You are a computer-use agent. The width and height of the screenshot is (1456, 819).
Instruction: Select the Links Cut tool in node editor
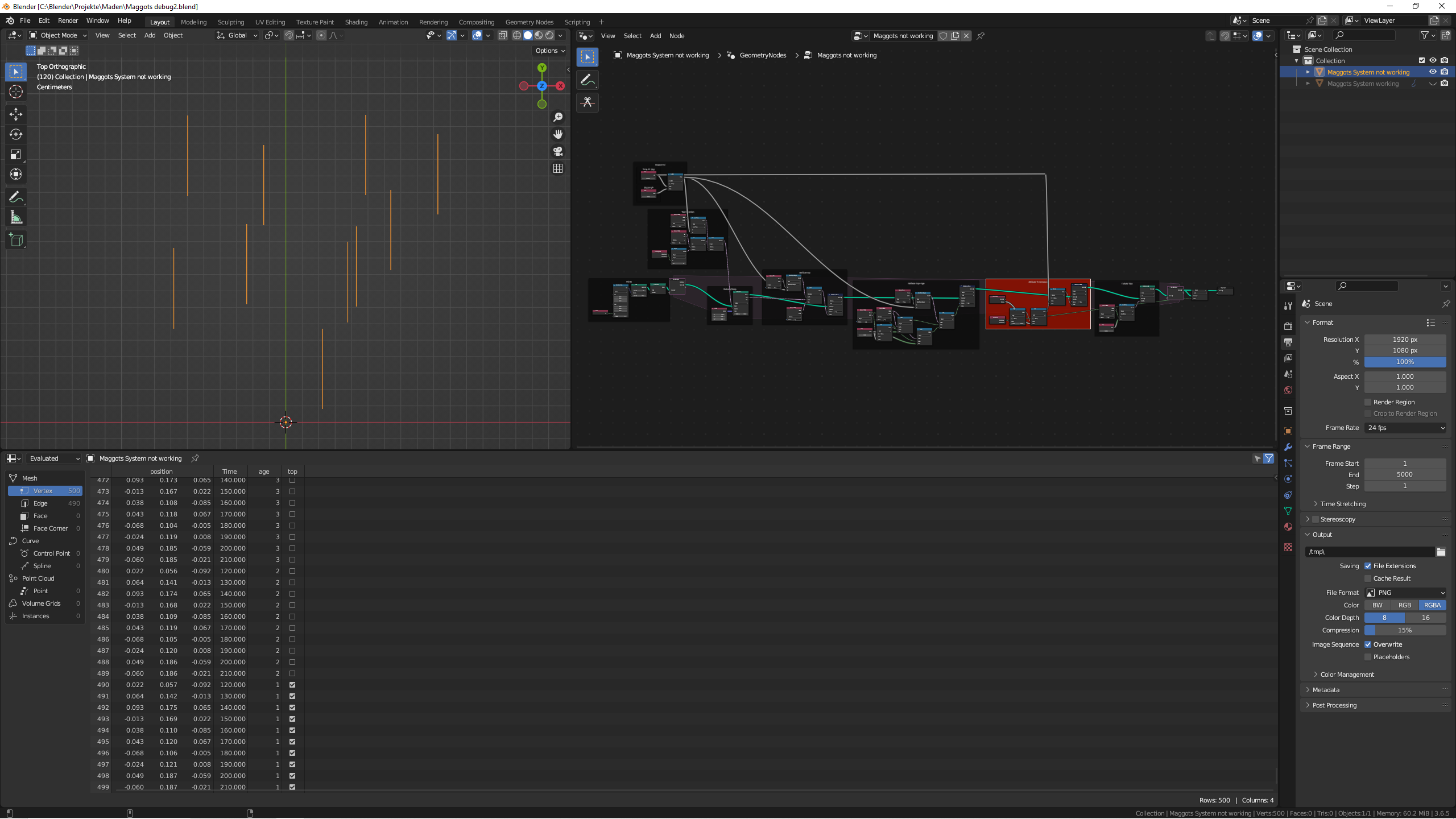pos(588,102)
